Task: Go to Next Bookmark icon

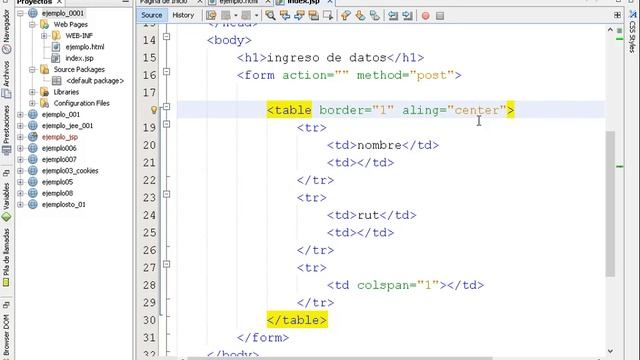Action: coord(360,16)
